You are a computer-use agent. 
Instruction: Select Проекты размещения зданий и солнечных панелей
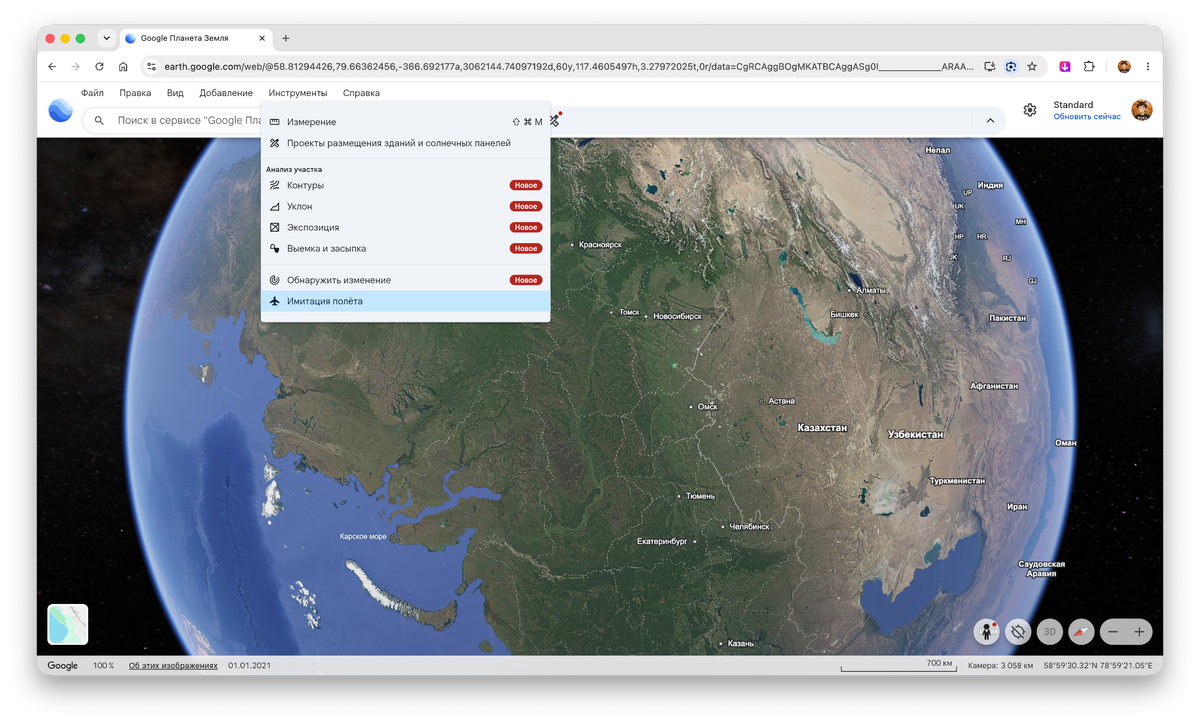pos(405,143)
